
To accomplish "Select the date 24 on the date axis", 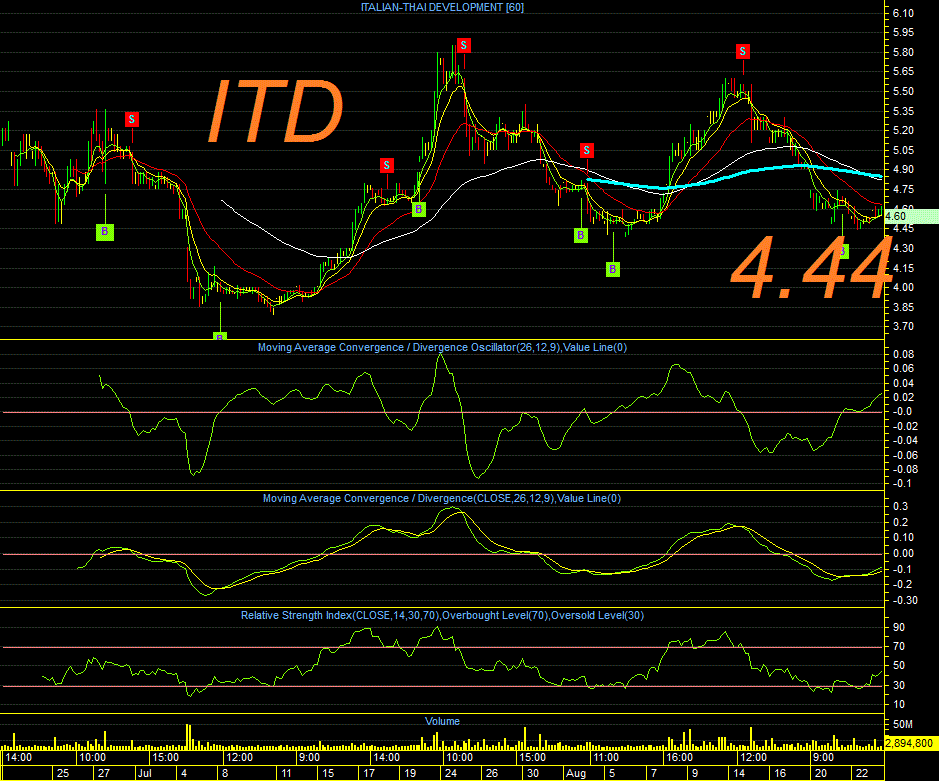I will pos(451,773).
